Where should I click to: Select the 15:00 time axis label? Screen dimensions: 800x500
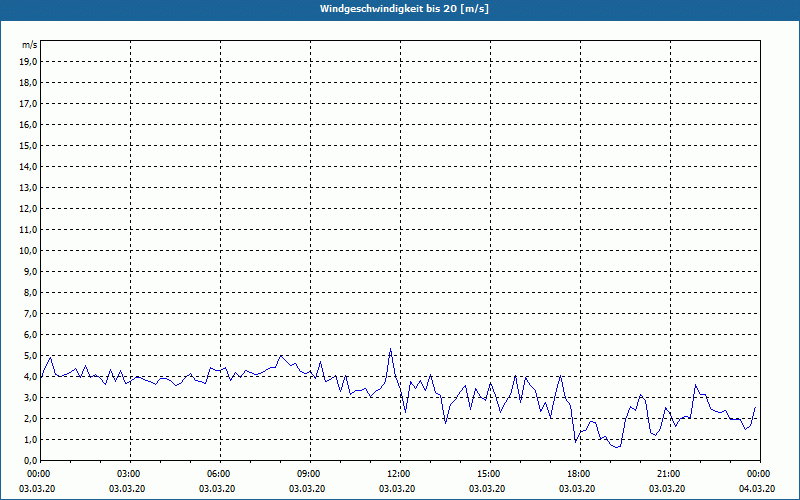click(x=489, y=473)
